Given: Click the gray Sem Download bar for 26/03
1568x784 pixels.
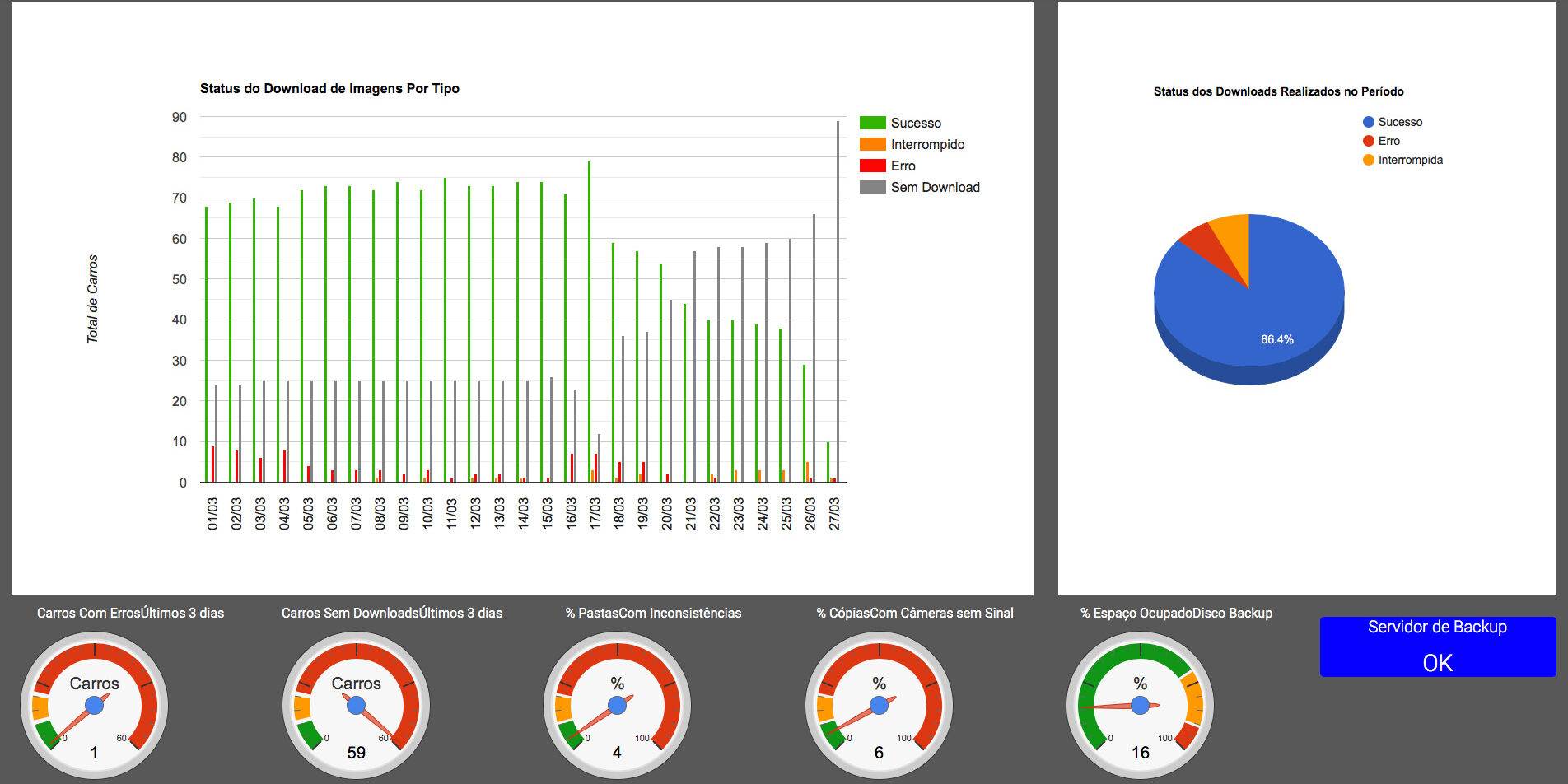Looking at the screenshot, I should [x=814, y=348].
